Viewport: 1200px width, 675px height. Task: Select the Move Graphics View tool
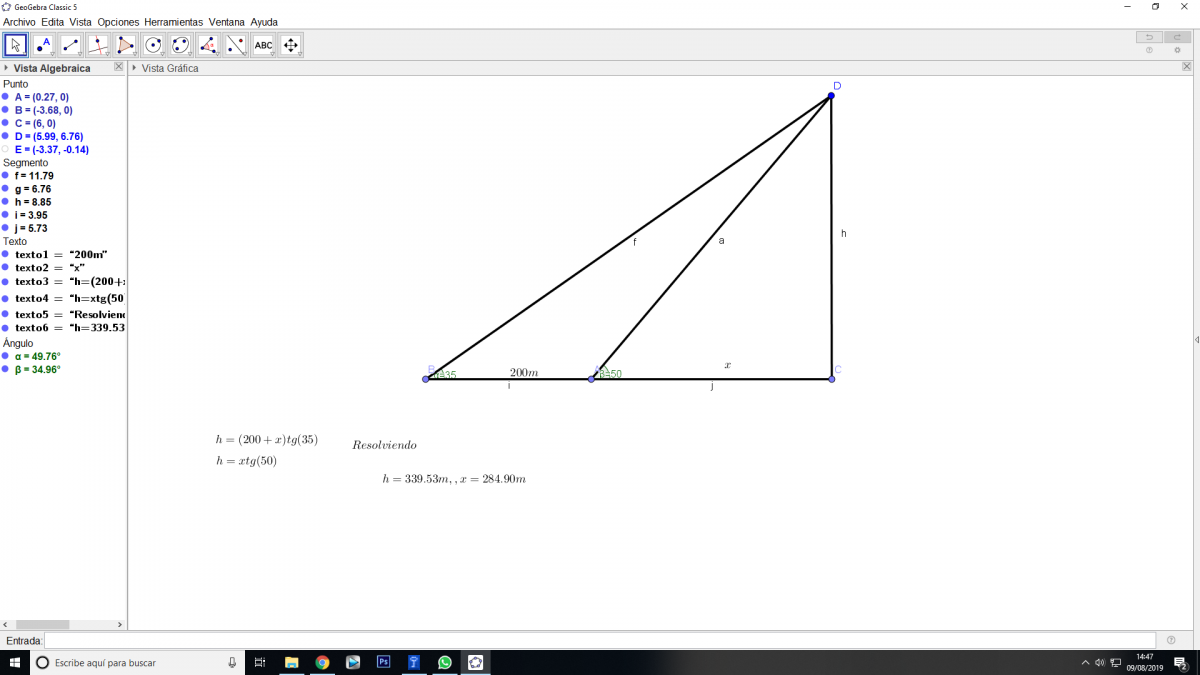pyautogui.click(x=291, y=45)
